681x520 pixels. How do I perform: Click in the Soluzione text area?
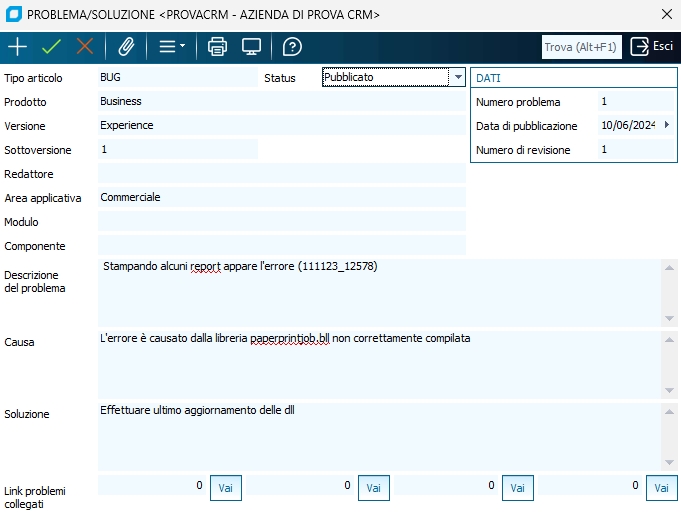tap(379, 437)
